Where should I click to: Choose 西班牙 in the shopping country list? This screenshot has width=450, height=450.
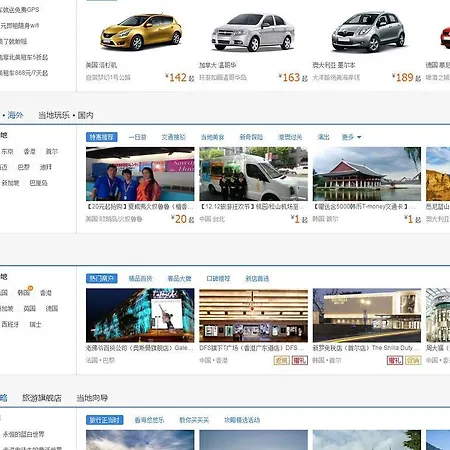pos(10,324)
